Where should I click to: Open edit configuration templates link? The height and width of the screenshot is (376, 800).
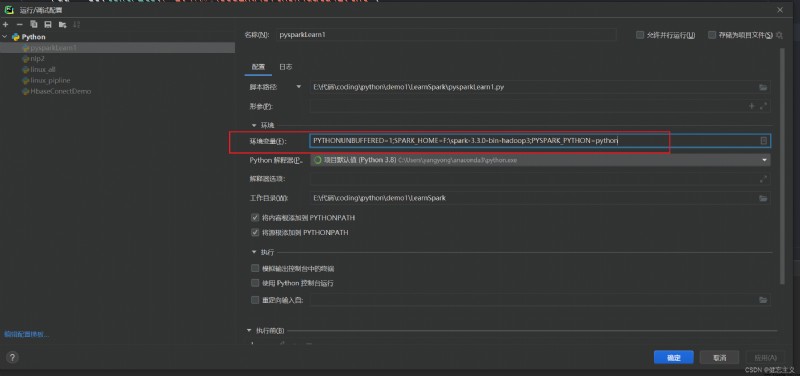point(27,335)
